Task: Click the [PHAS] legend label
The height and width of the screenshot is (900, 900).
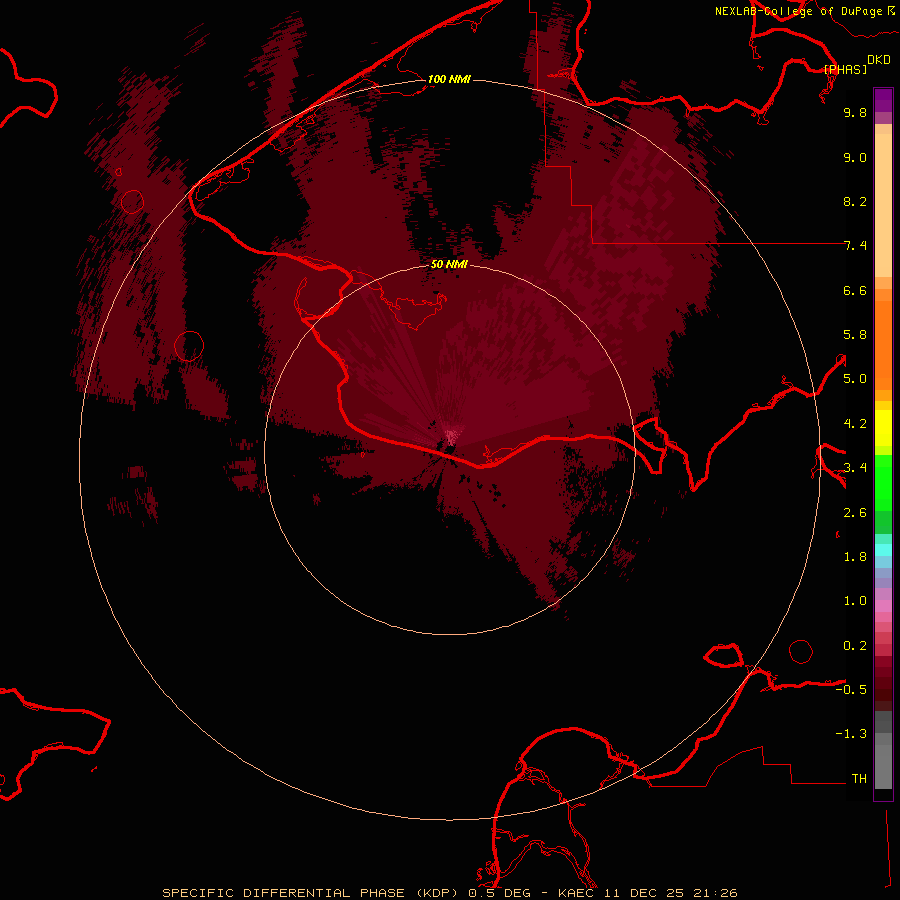Action: (845, 69)
